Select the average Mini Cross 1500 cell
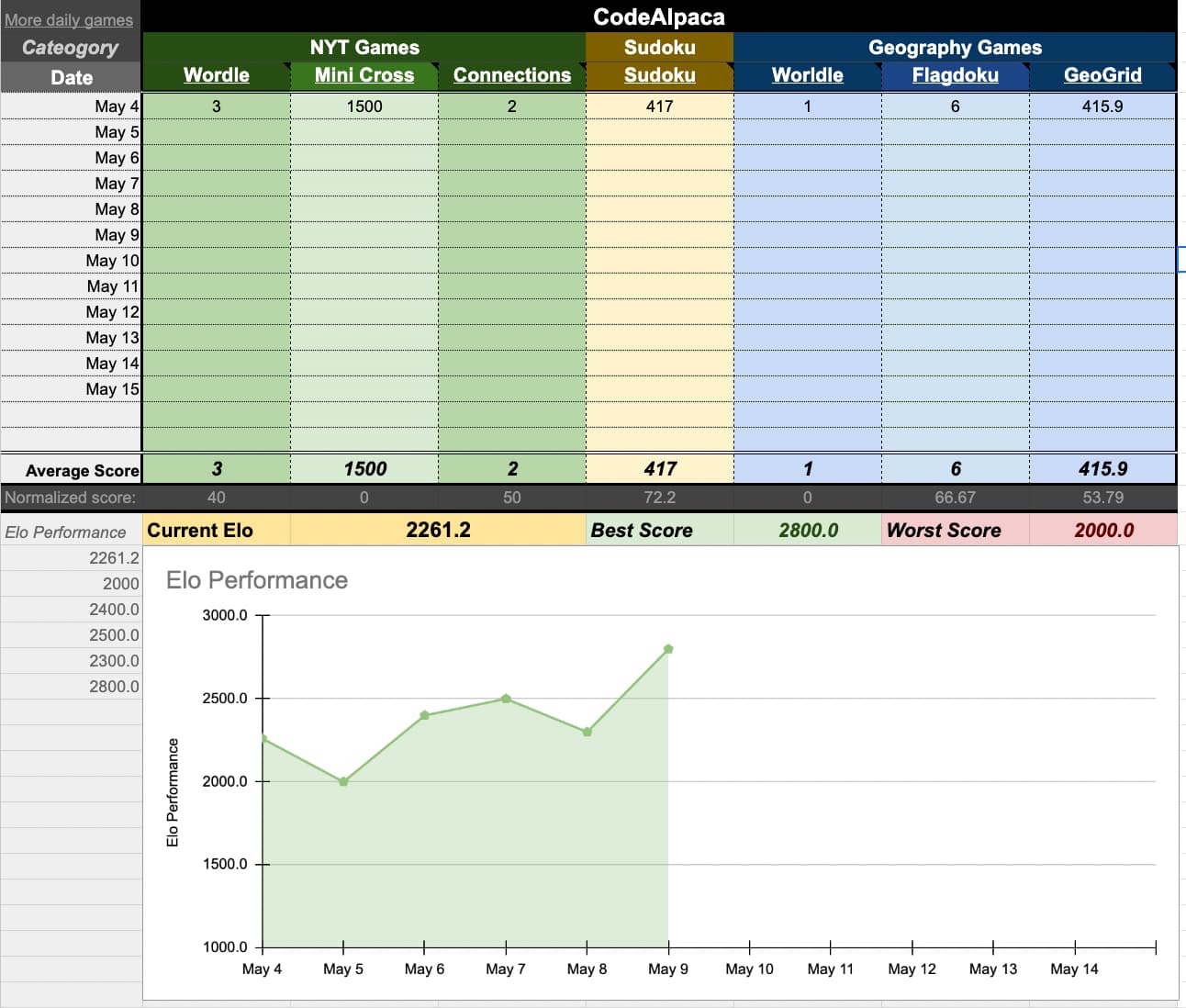This screenshot has width=1186, height=1008. [364, 469]
